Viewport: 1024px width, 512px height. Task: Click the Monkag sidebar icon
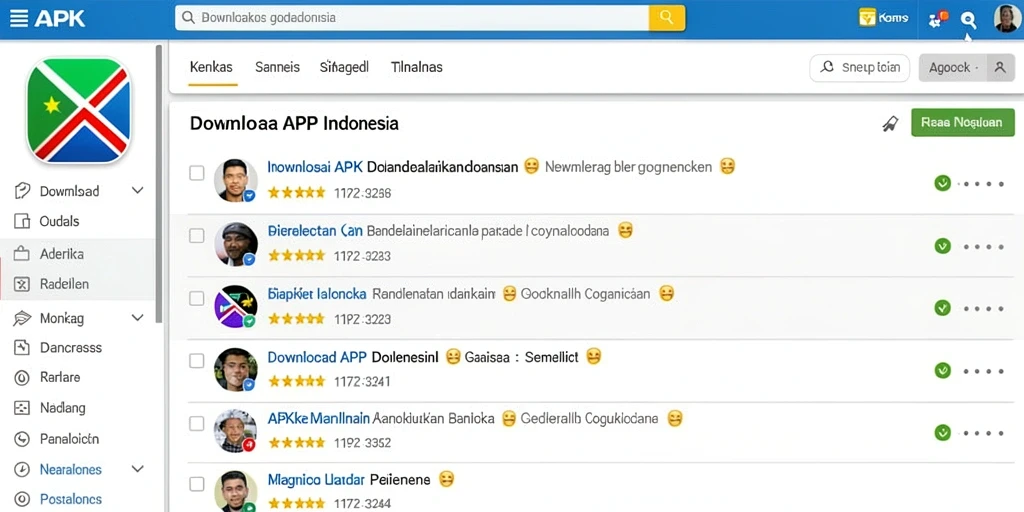pyautogui.click(x=22, y=318)
